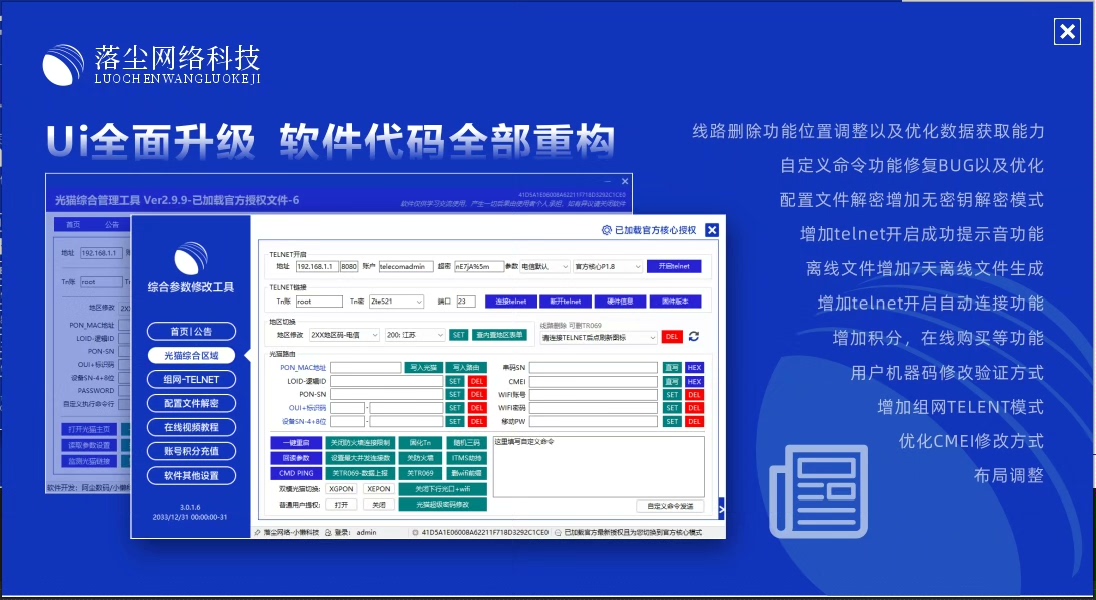
Task: Expand the Zte521 Tn password dropdown
Action: pos(396,301)
